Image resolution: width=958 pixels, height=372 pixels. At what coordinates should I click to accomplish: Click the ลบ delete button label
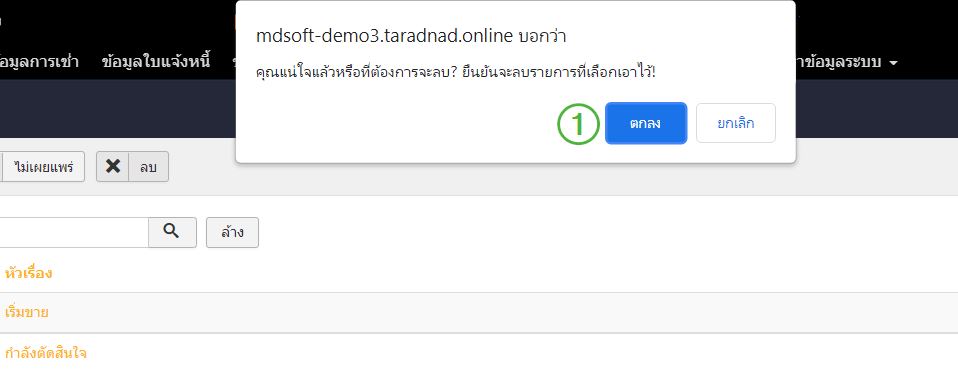click(x=148, y=167)
